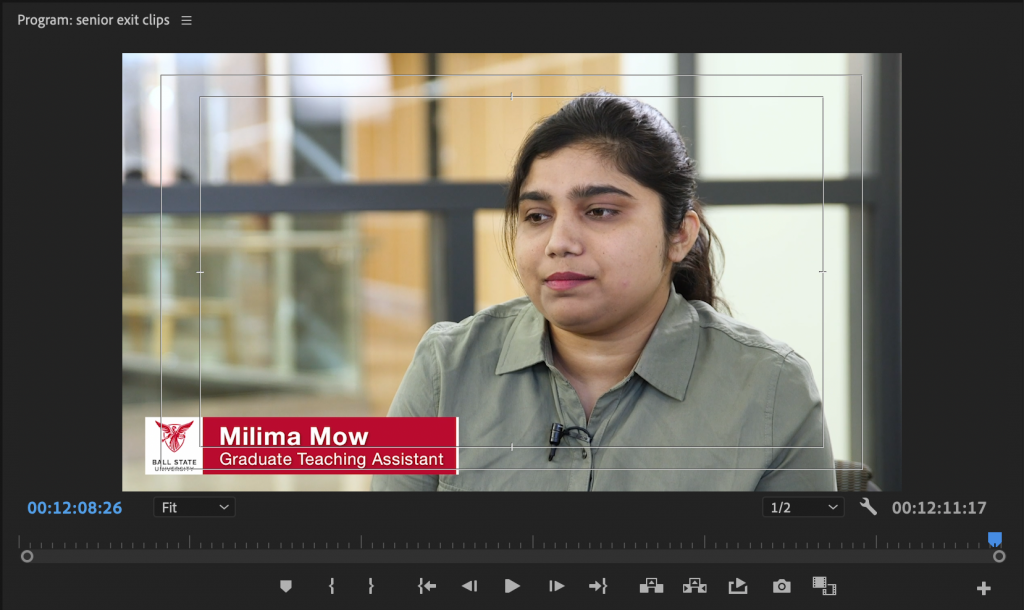Expand the Fit zoom level dropdown
Image resolution: width=1024 pixels, height=610 pixels.
[x=195, y=507]
